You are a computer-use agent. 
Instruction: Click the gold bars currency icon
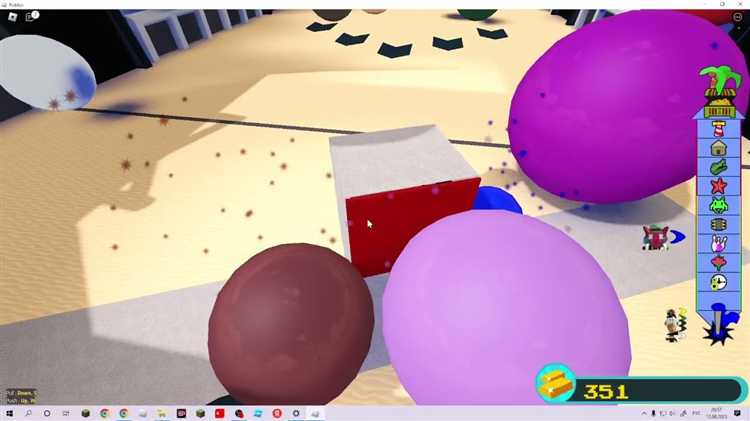[x=555, y=383]
